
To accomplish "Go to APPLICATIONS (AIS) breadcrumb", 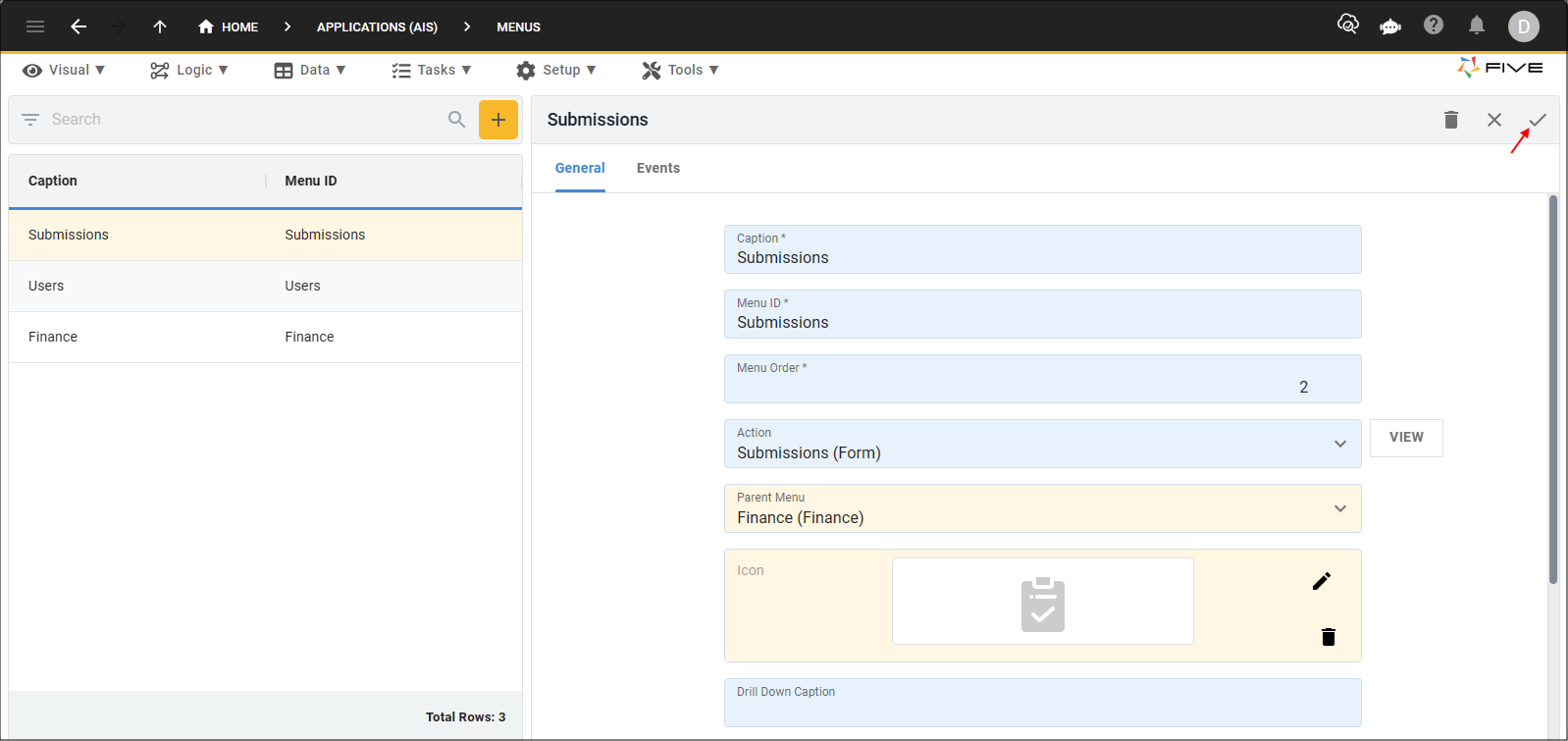I will pos(377,26).
